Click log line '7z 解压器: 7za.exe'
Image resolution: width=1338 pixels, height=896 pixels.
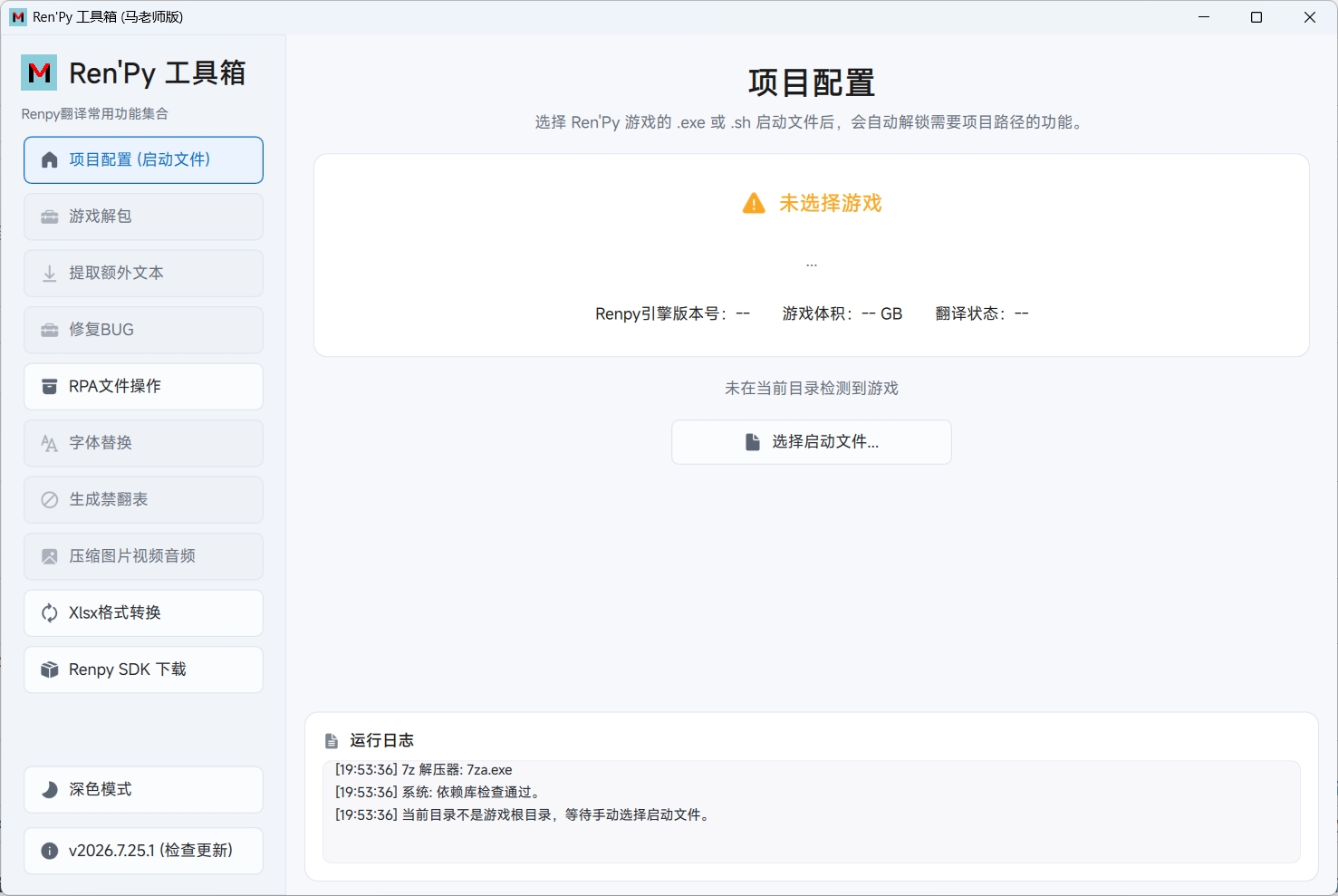coord(423,770)
